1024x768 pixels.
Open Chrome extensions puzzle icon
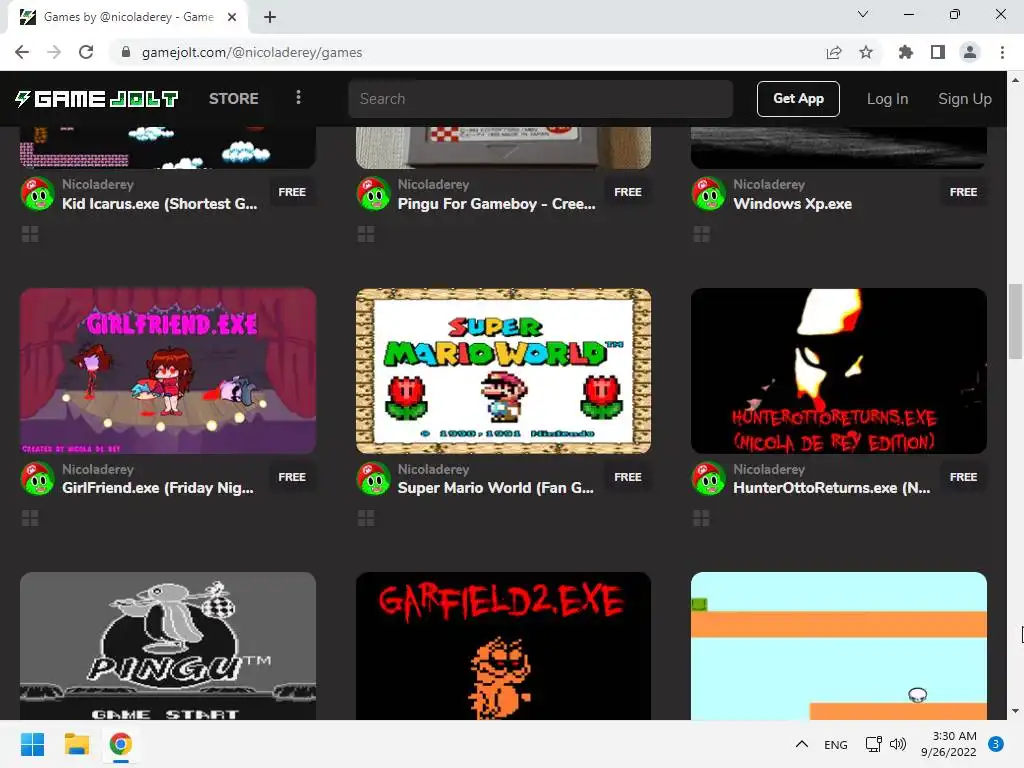coord(905,52)
